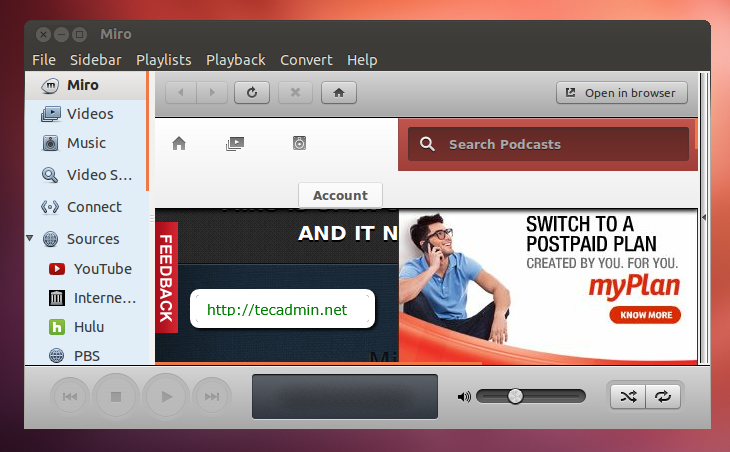Screen dimensions: 730x452
Task: Click the guide page home icon
Action: tap(179, 143)
